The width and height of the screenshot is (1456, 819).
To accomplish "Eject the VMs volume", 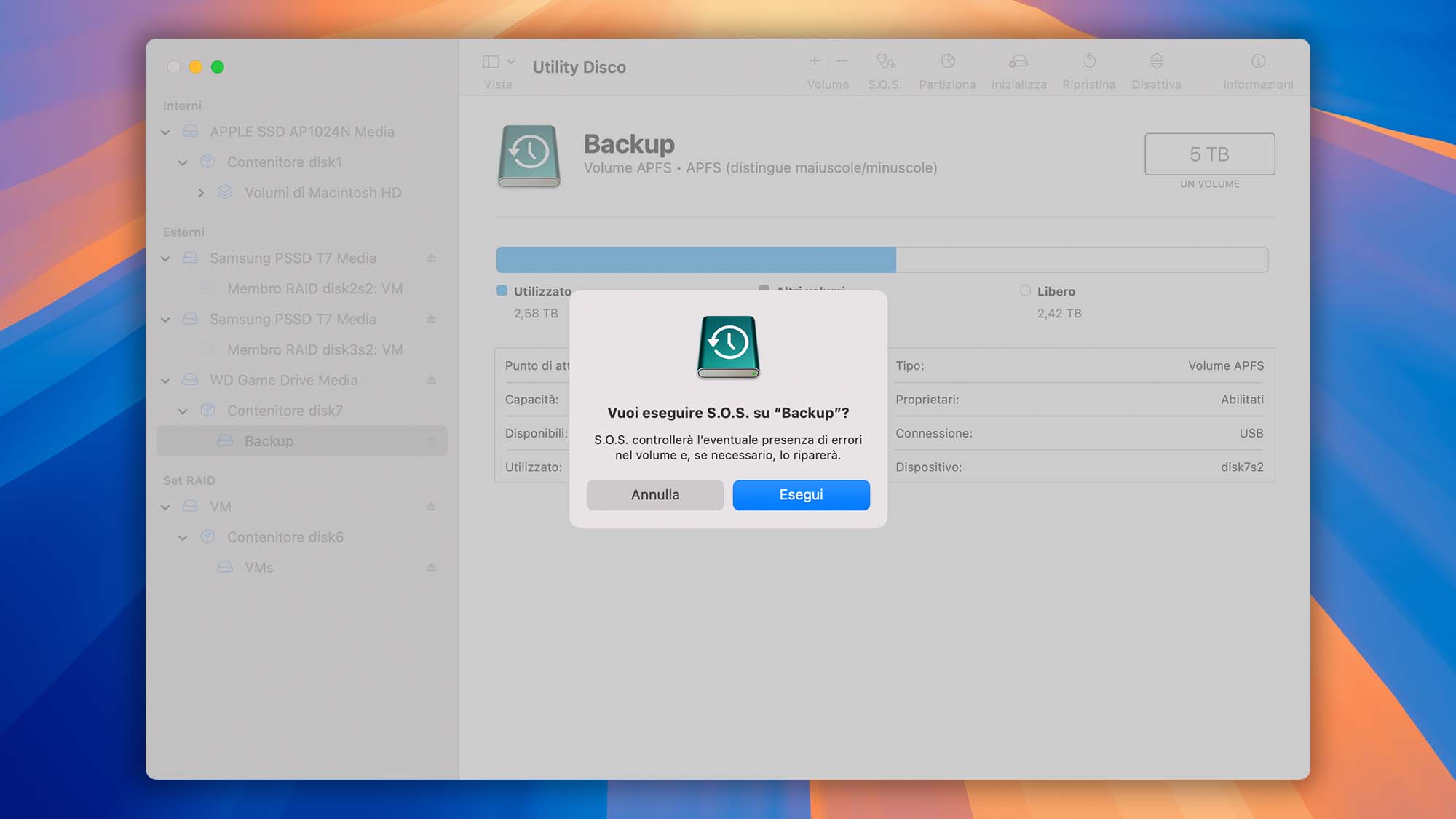I will [431, 568].
